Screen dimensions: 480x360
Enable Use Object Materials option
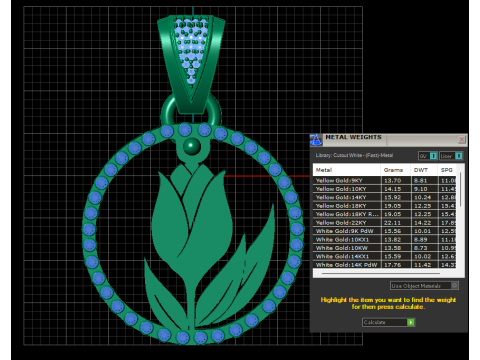click(x=424, y=286)
